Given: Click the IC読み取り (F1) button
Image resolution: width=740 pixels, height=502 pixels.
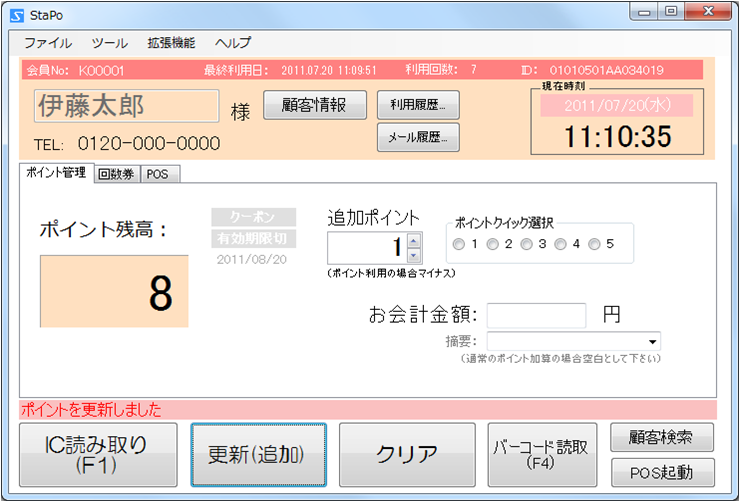Looking at the screenshot, I should click(98, 455).
